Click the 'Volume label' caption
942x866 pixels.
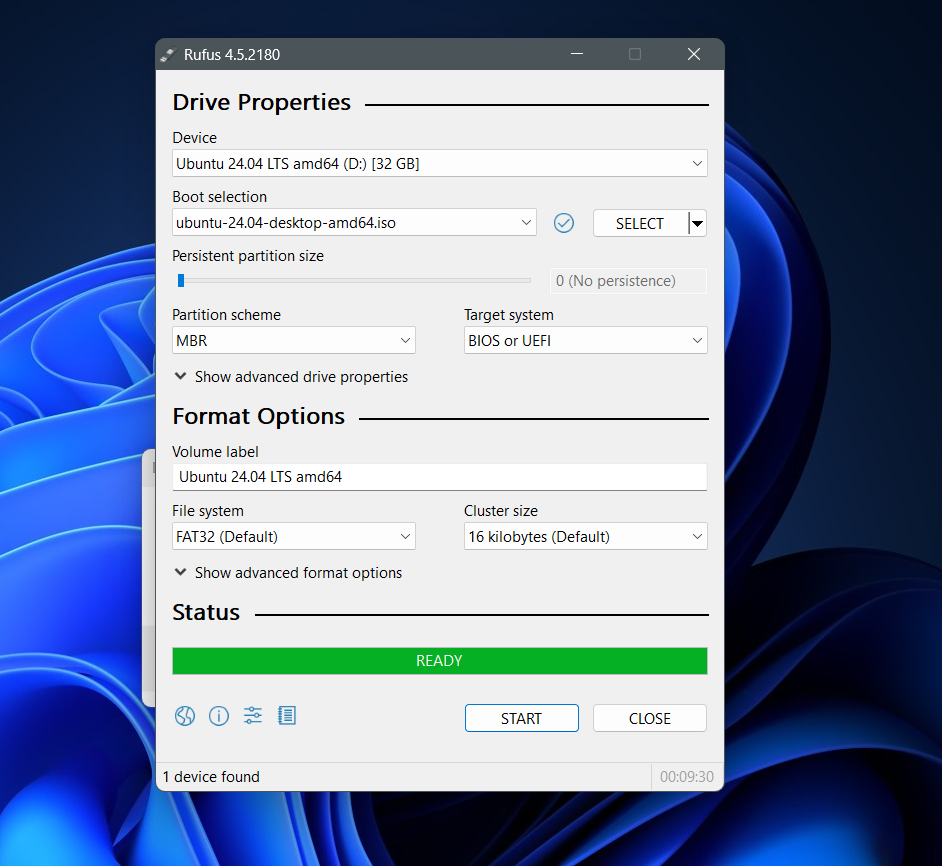tap(215, 452)
